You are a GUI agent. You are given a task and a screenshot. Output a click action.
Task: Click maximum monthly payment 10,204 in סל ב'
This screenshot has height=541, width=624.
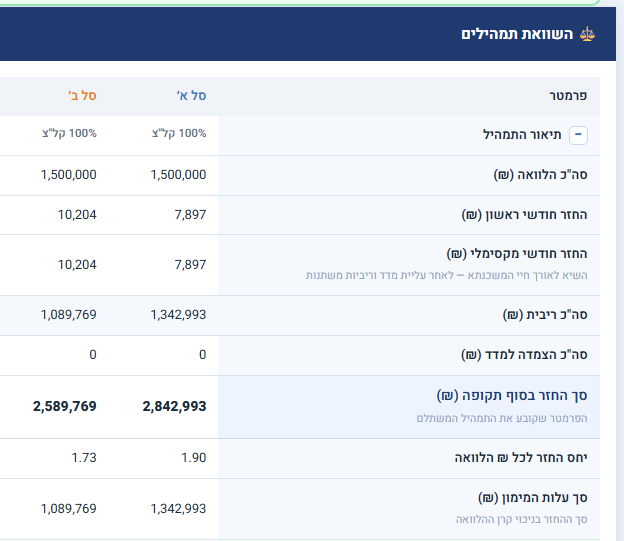pyautogui.click(x=77, y=265)
